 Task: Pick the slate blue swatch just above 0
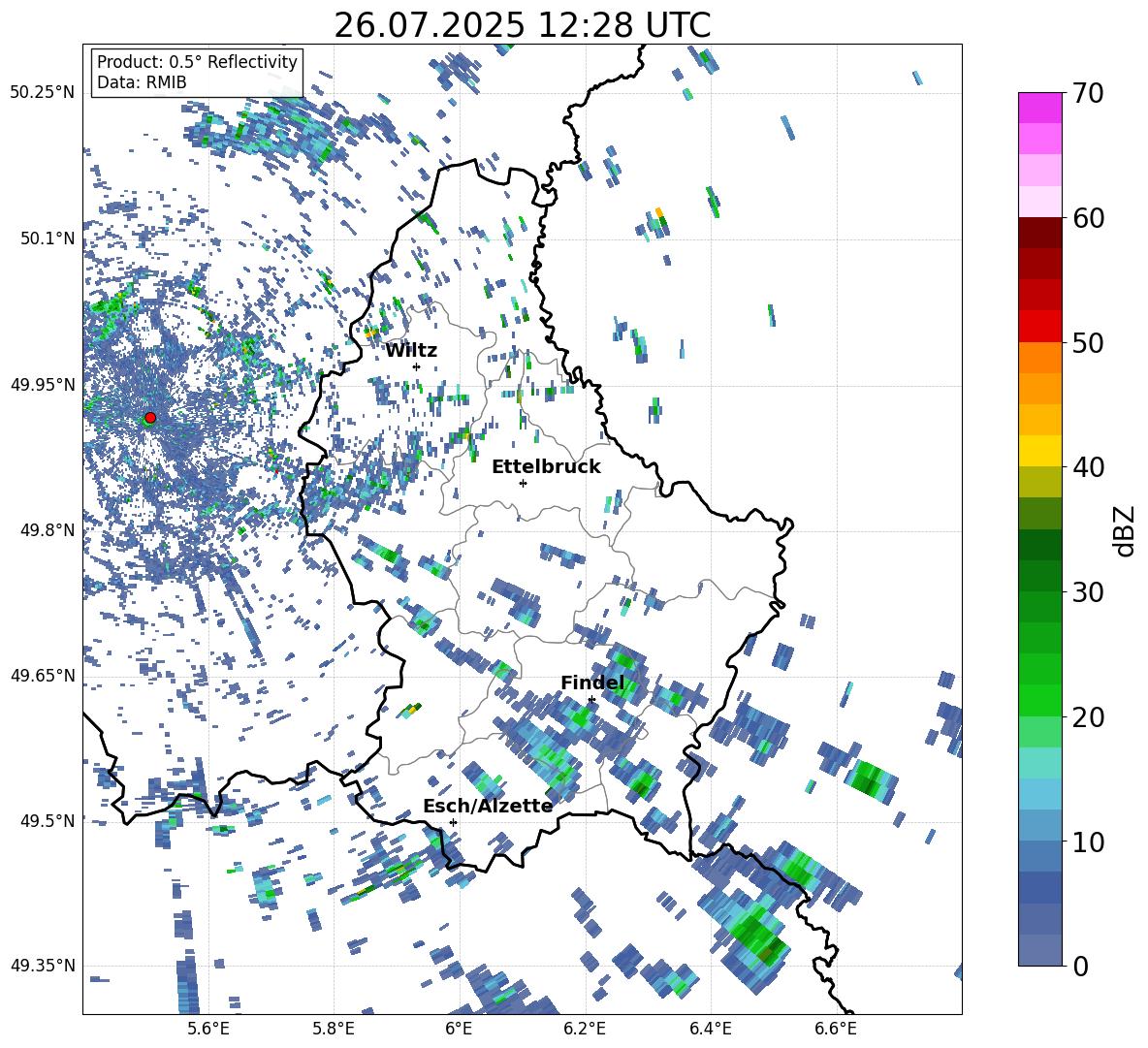click(1039, 950)
